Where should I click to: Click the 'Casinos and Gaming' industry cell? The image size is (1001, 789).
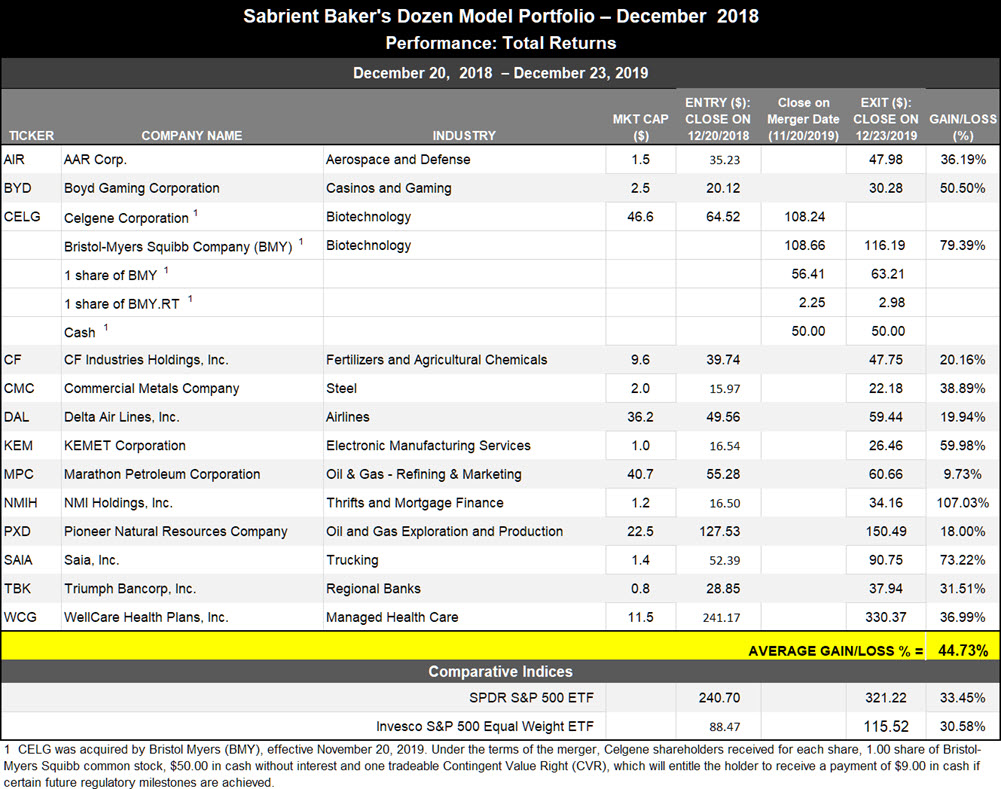pyautogui.click(x=388, y=188)
